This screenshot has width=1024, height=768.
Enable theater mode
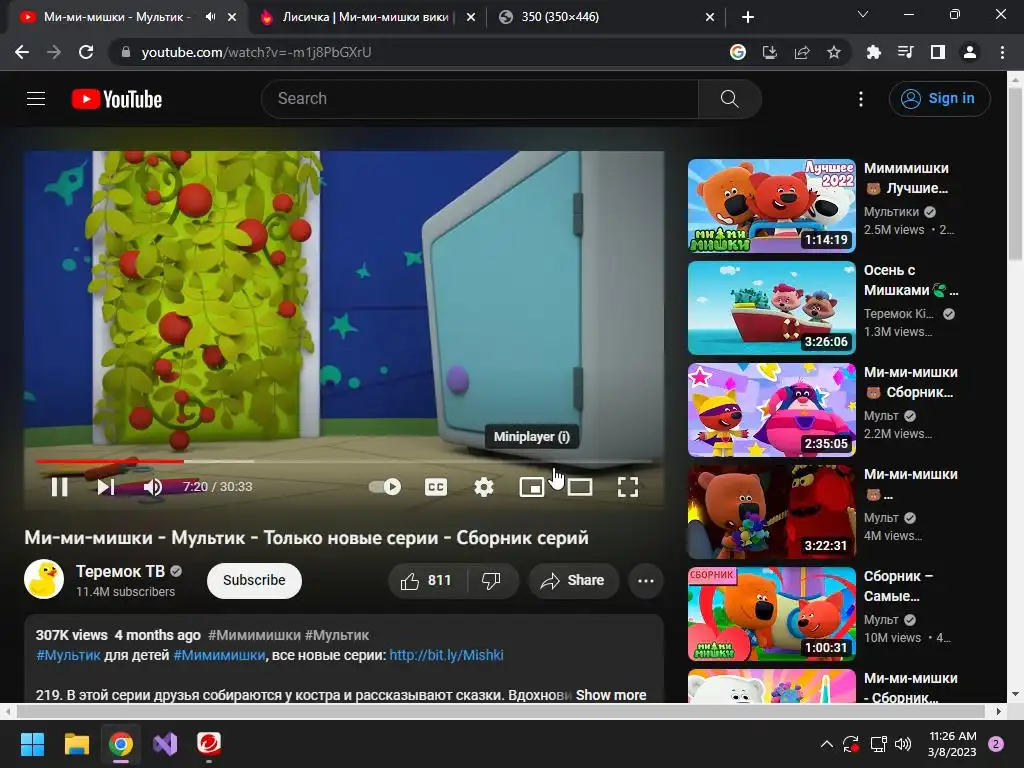point(580,487)
